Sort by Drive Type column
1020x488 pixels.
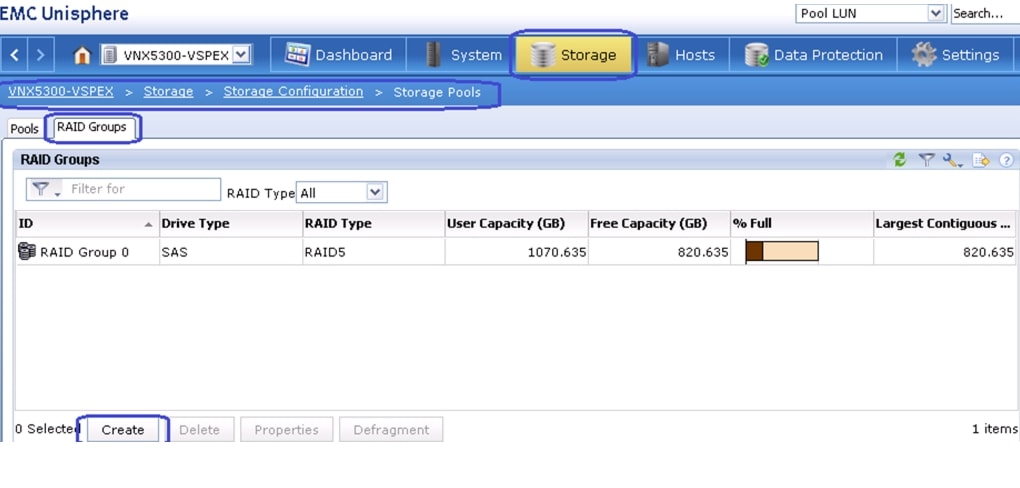230,224
